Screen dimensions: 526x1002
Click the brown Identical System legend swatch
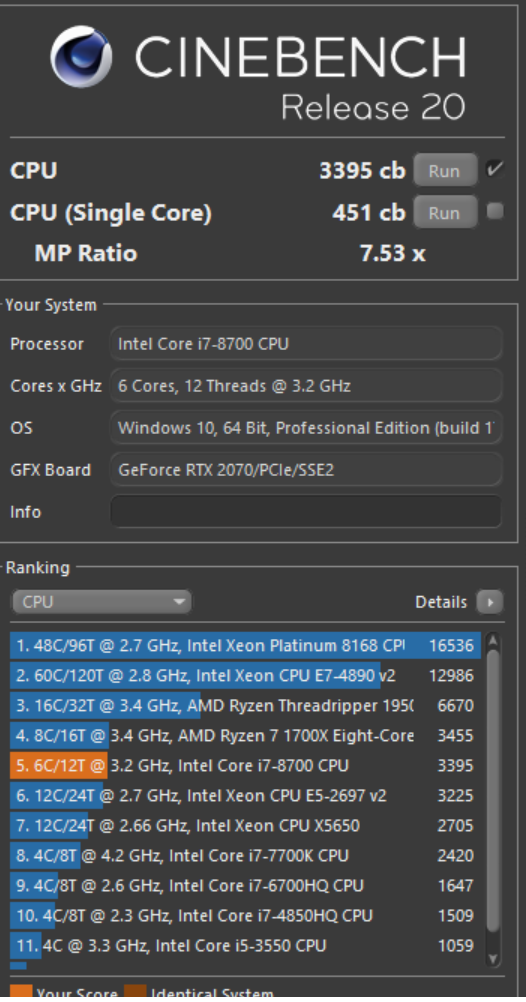tap(135, 992)
